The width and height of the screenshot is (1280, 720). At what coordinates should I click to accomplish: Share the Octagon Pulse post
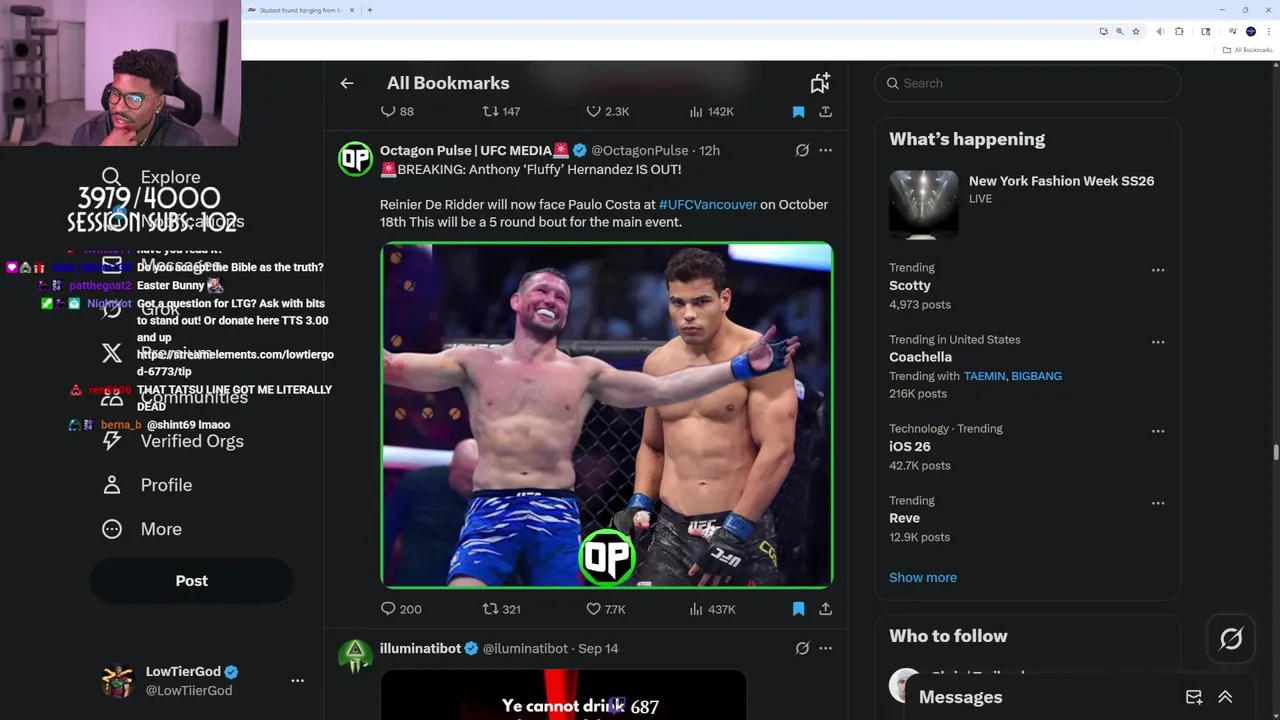[825, 609]
